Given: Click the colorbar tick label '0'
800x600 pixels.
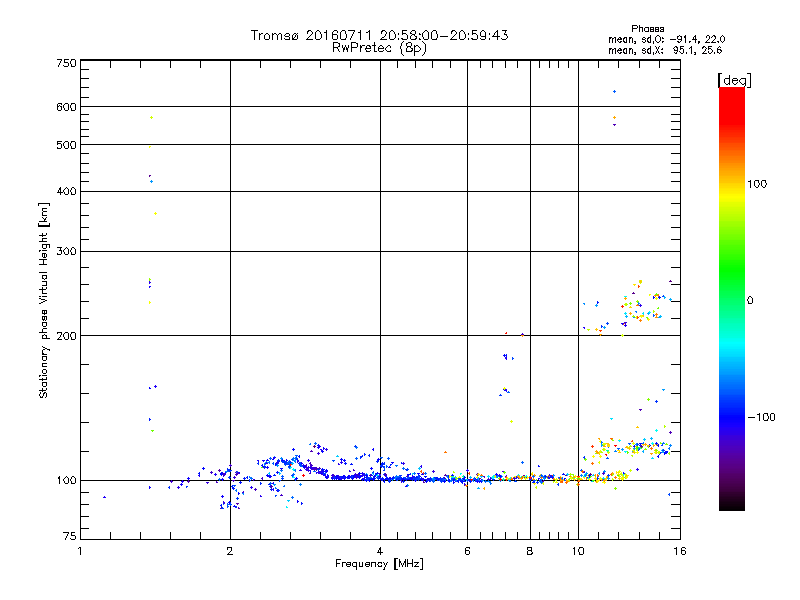Looking at the screenshot, I should coord(750,301).
